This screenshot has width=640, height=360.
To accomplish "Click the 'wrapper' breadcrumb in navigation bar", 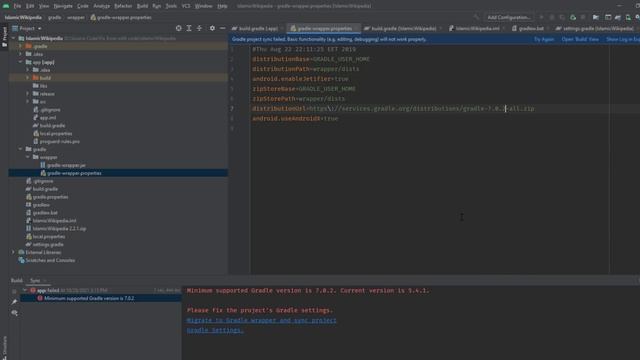I will 76,18.
